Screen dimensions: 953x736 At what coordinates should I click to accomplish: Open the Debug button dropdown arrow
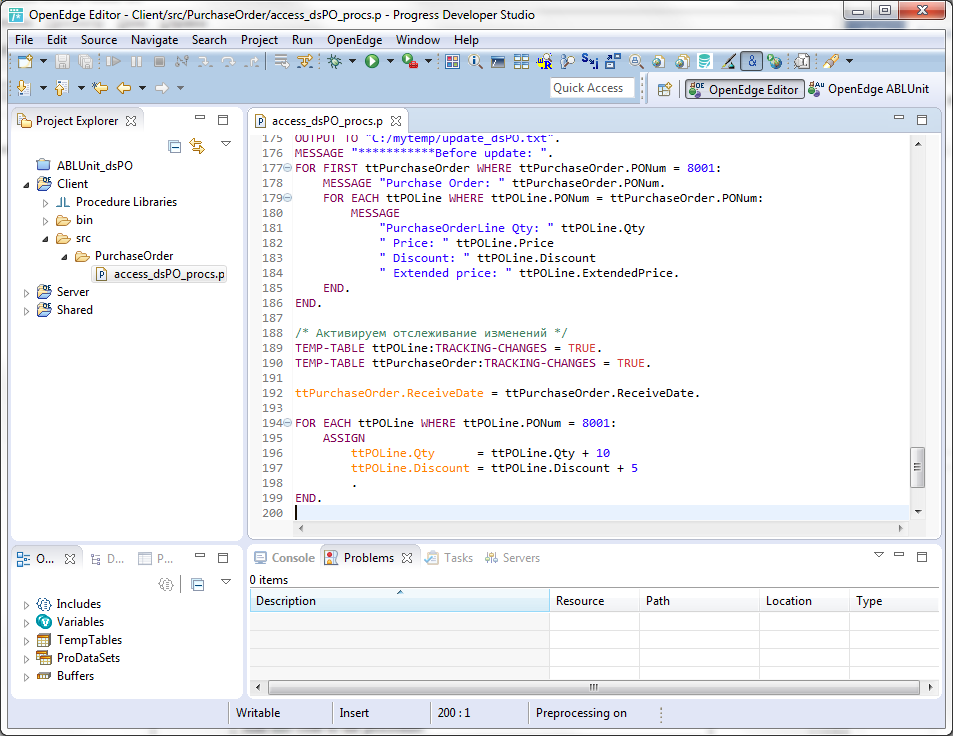tap(353, 61)
